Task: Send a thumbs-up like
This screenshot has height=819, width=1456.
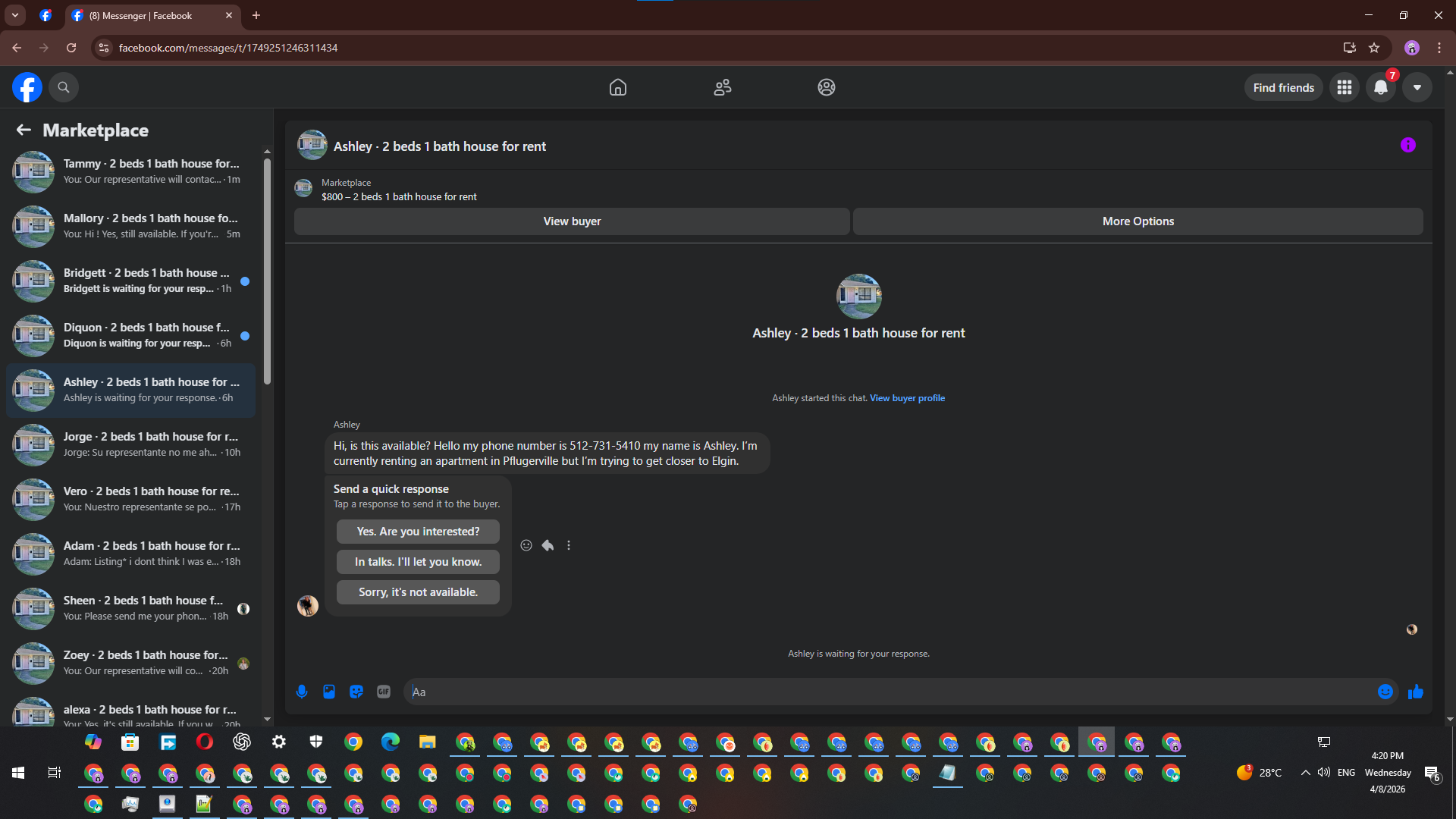Action: [1415, 692]
